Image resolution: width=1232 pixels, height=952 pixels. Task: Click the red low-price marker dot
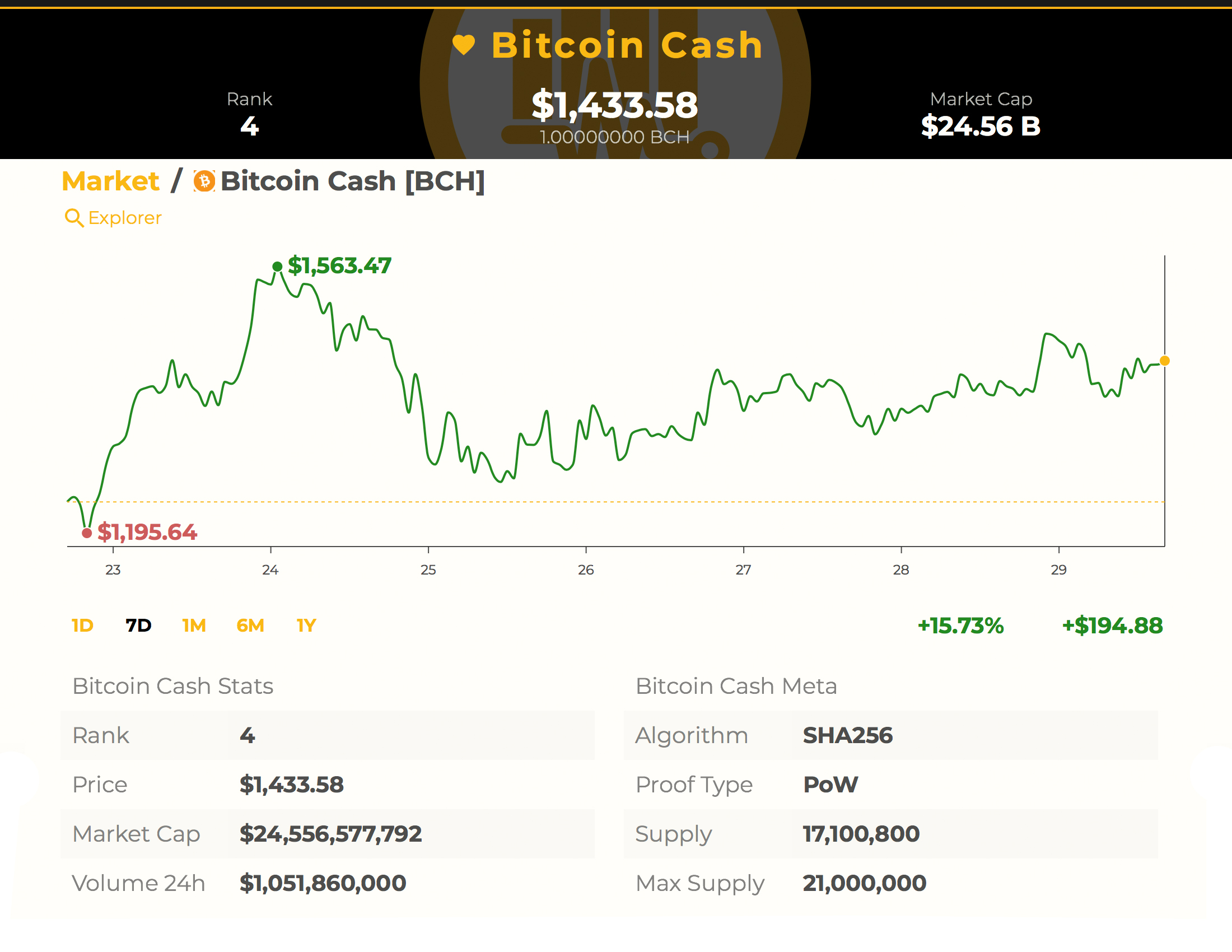tap(87, 533)
